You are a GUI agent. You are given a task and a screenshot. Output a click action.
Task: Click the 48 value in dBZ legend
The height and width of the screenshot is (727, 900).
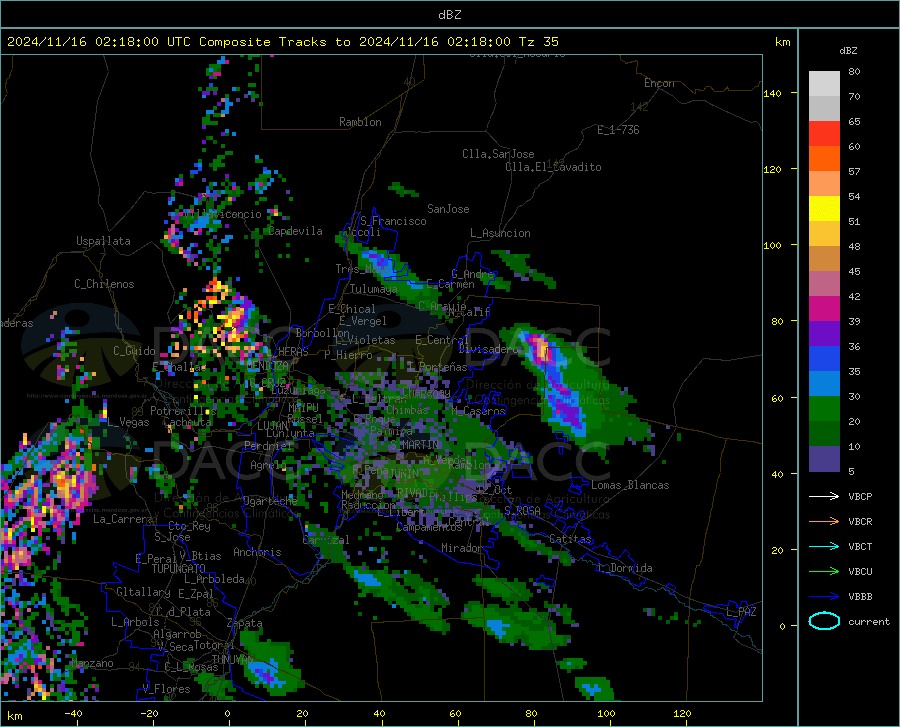(854, 246)
